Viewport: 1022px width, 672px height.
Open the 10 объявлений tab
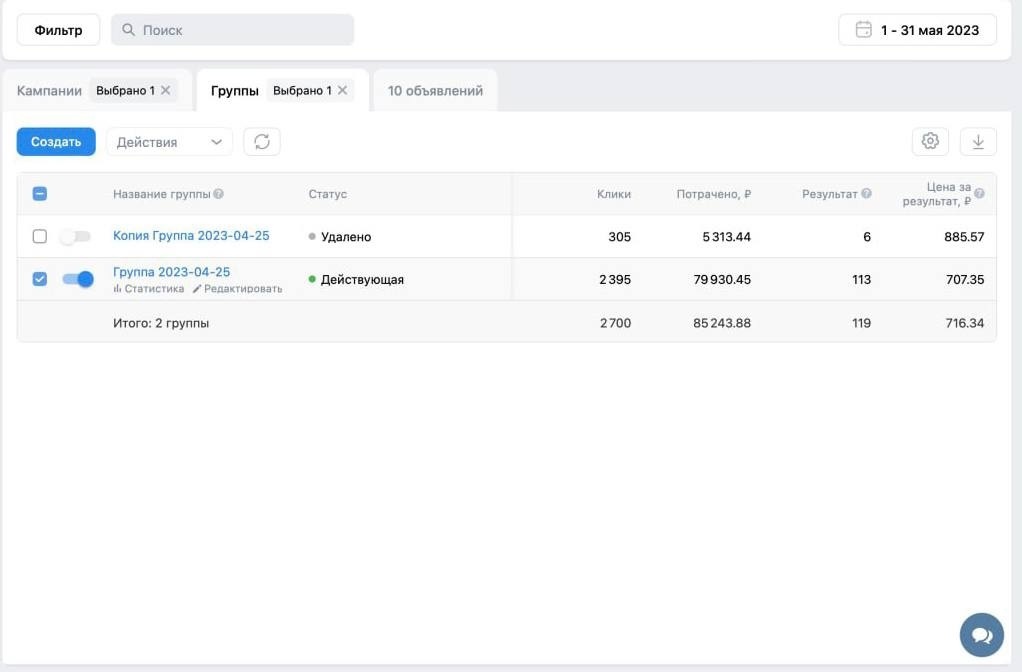[x=435, y=91]
